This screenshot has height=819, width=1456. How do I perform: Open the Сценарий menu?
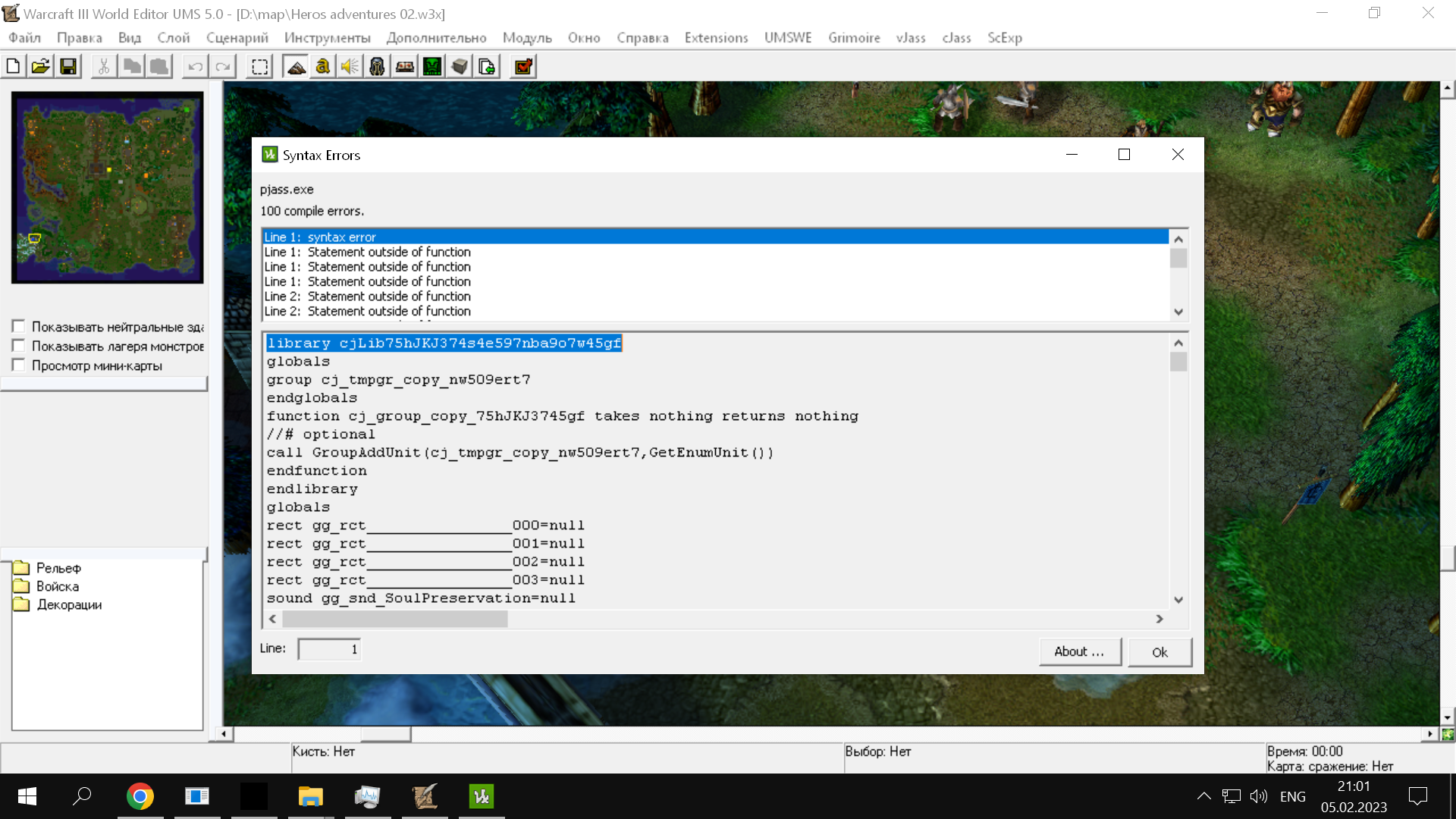[x=237, y=38]
